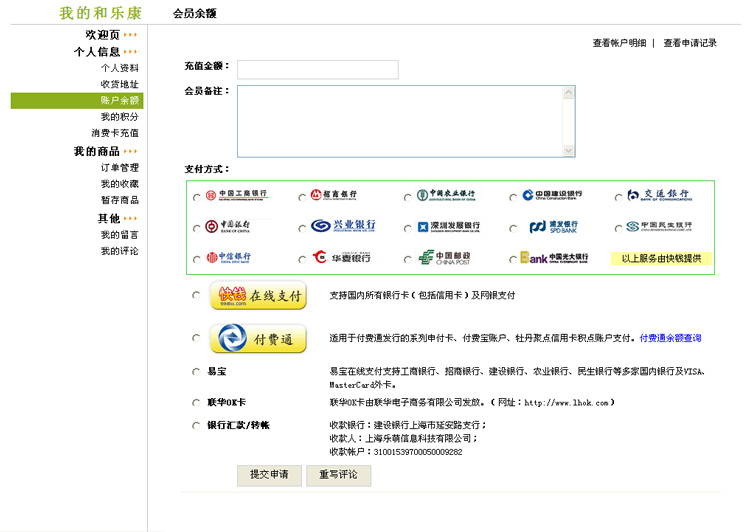The width and height of the screenshot is (750, 532).
Task: Click the 中国银行 (Bank of China) logo
Action: pyautogui.click(x=228, y=226)
